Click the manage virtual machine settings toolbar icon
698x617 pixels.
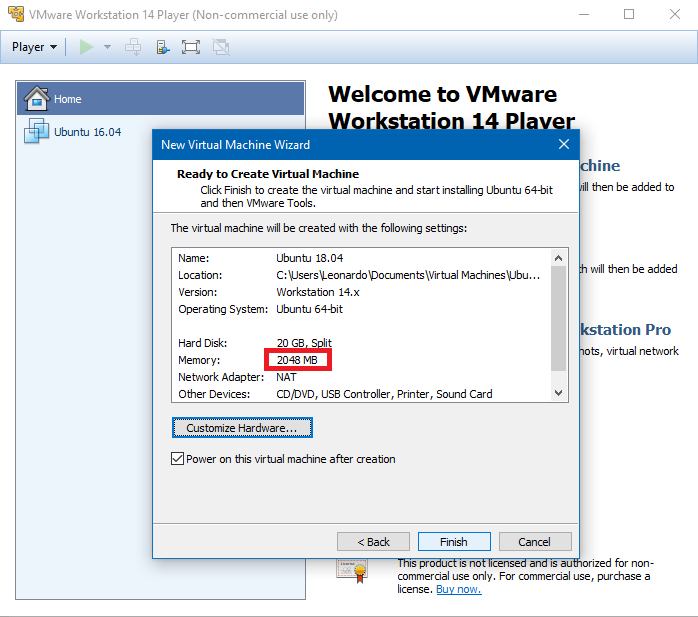pos(163,47)
